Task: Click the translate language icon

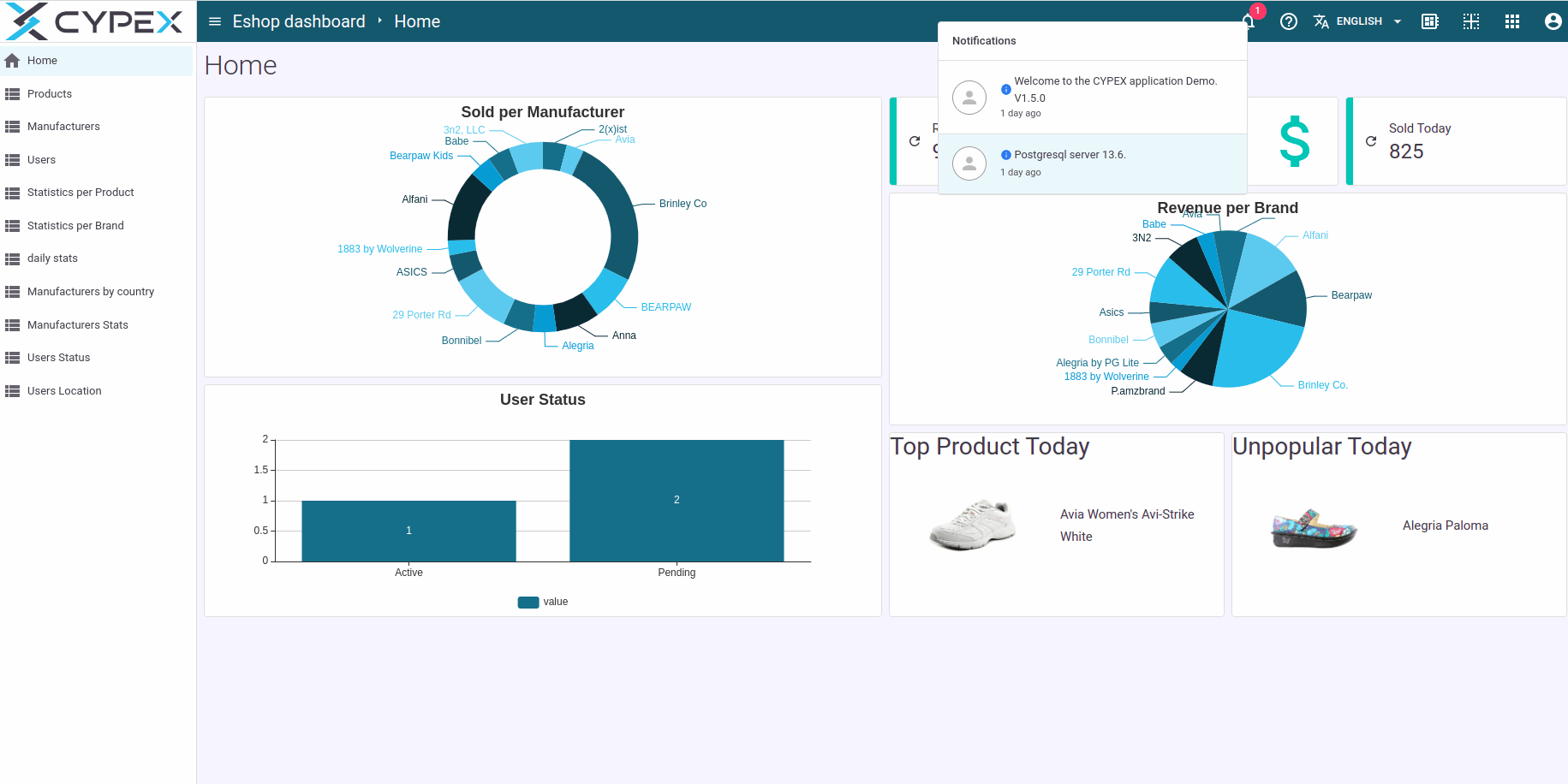Action: pos(1321,21)
